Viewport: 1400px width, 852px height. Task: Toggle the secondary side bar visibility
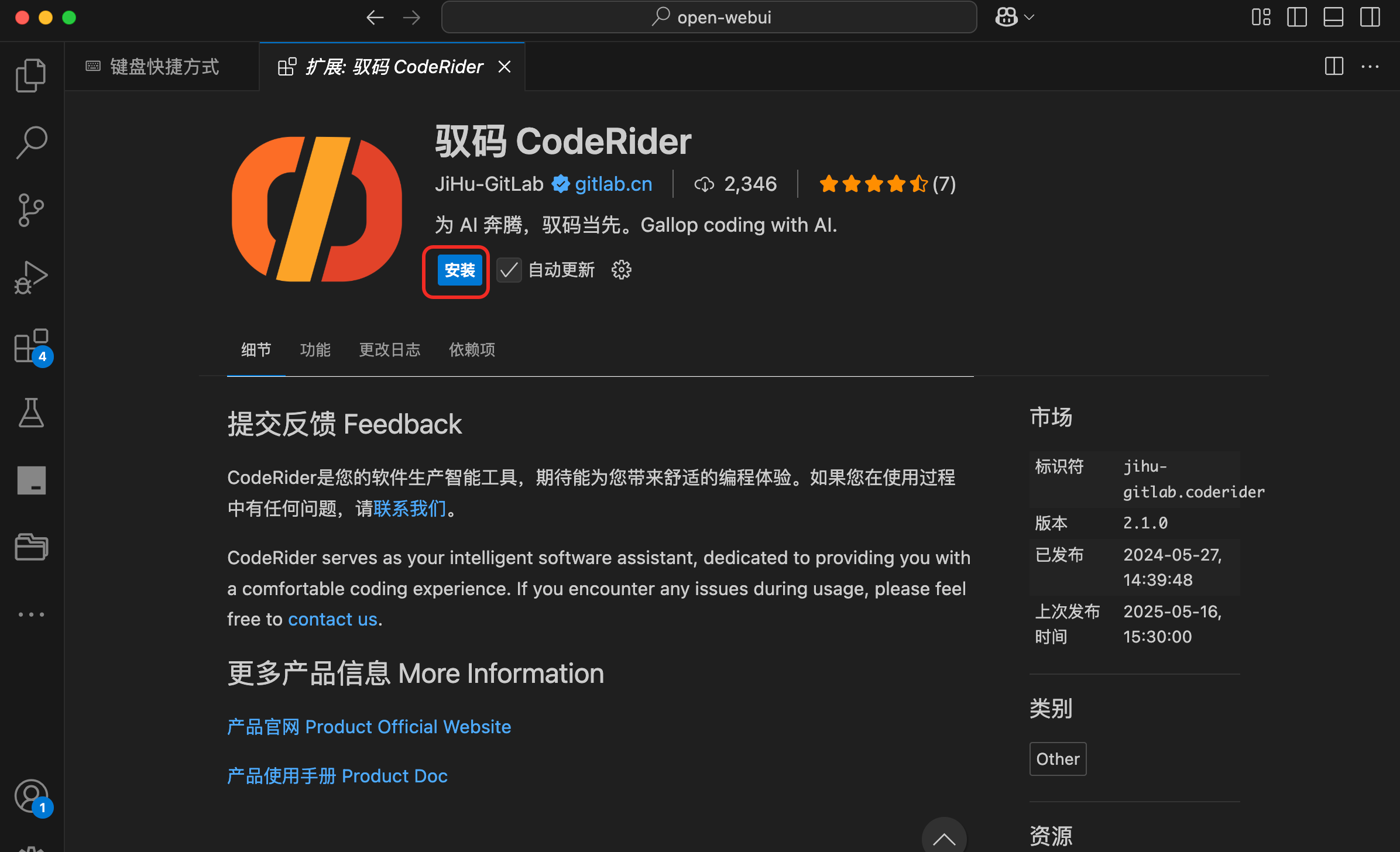[x=1370, y=18]
